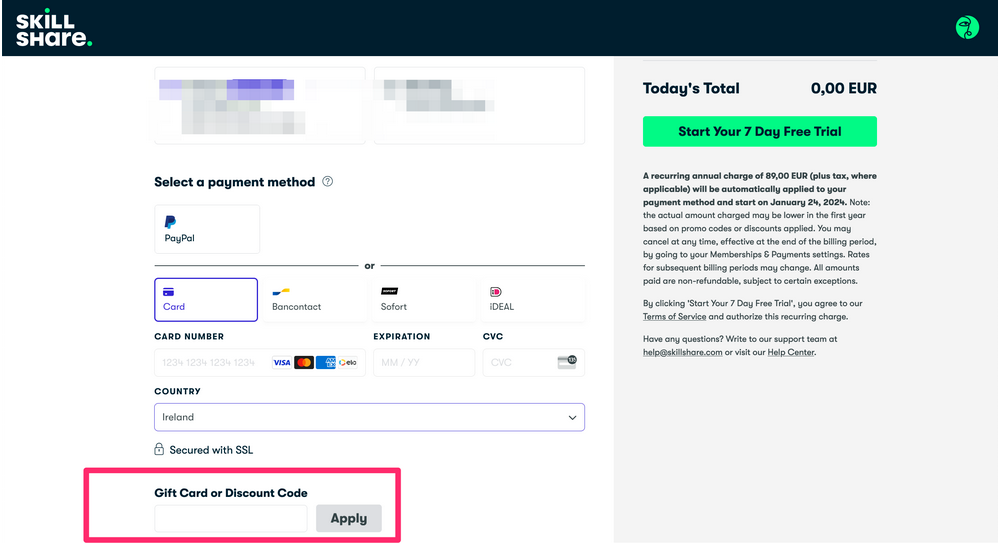The height and width of the screenshot is (543, 998).
Task: Choose the PayPal payment option
Action: (207, 229)
